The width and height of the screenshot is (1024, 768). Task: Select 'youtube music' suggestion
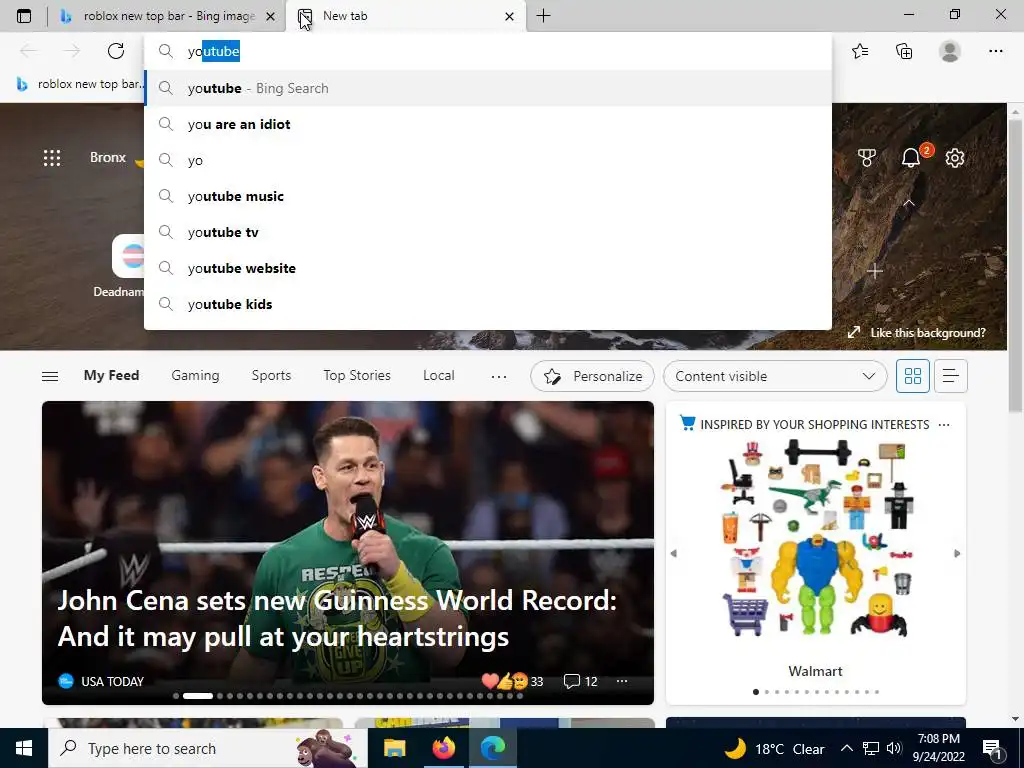point(488,196)
